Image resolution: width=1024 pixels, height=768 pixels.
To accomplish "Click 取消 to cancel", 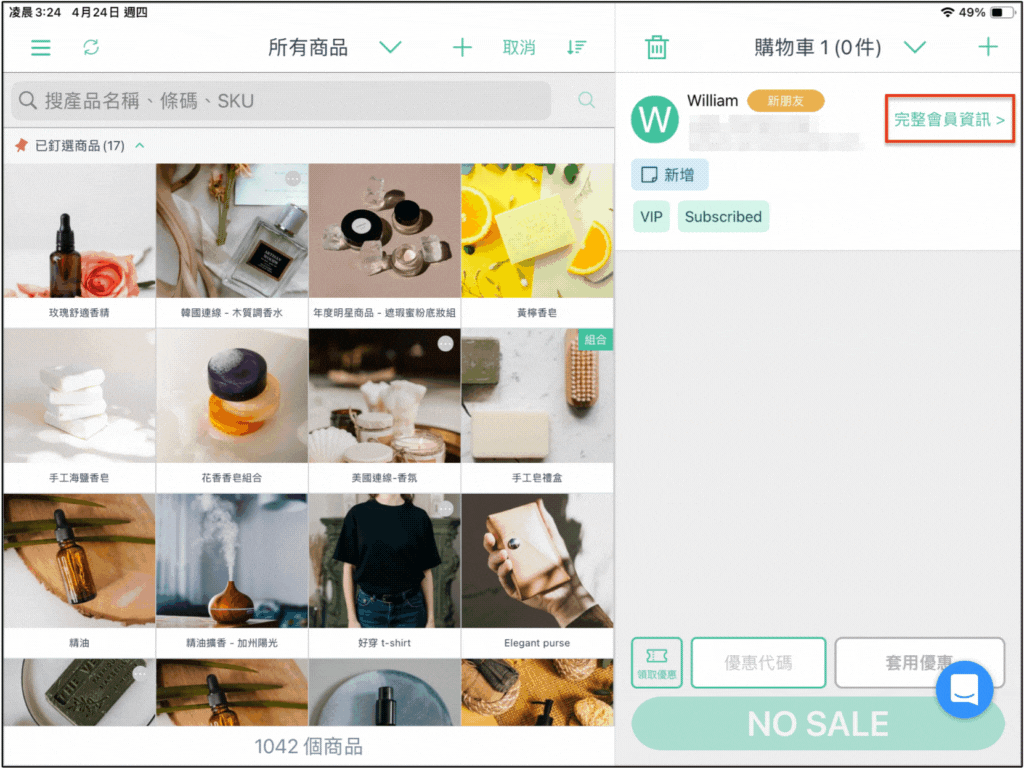I will 519,48.
